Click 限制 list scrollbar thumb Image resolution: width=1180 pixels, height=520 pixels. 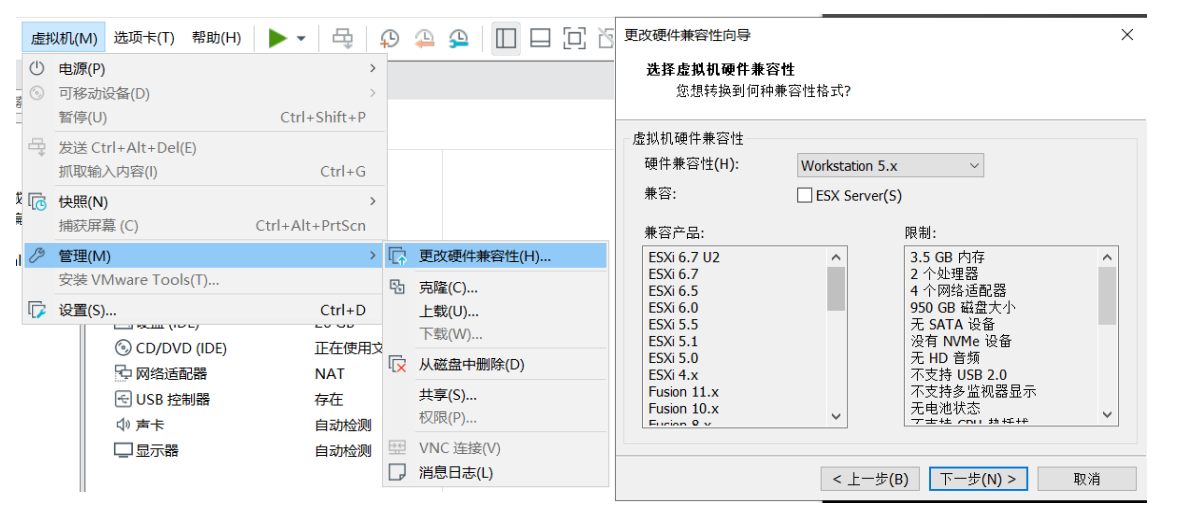(x=1106, y=295)
